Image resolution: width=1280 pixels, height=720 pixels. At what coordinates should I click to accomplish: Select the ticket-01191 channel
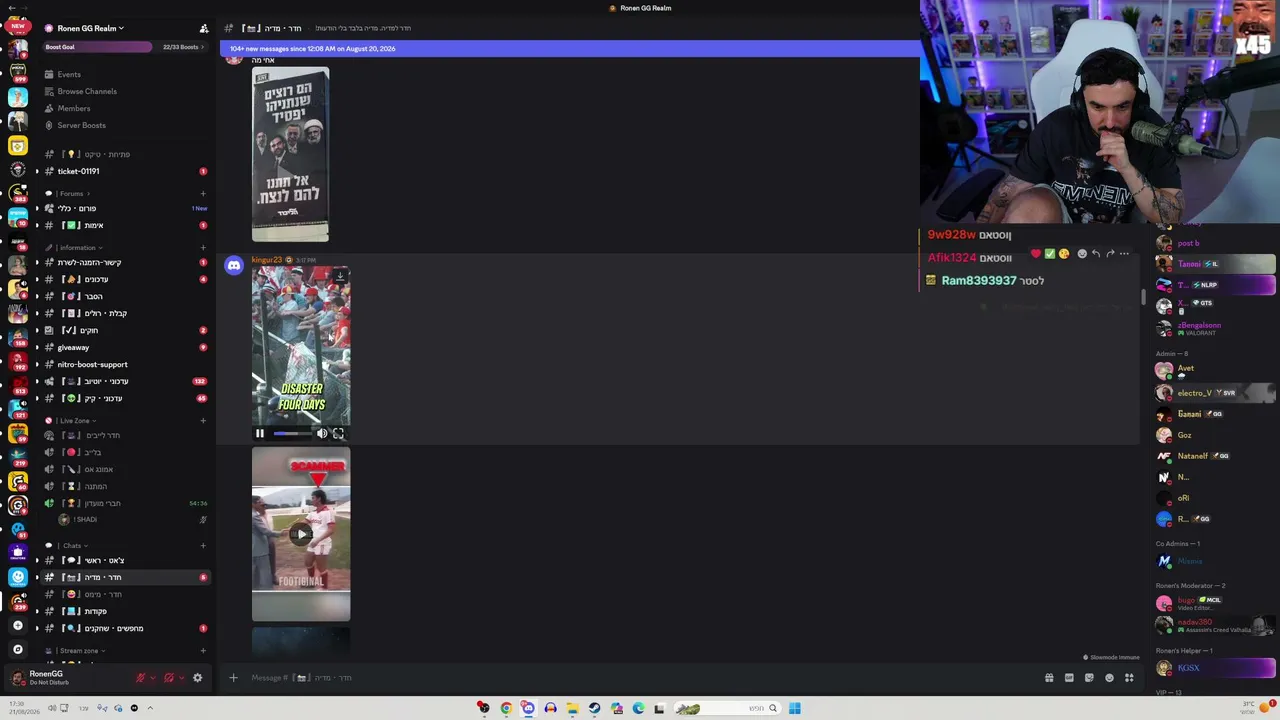[78, 171]
